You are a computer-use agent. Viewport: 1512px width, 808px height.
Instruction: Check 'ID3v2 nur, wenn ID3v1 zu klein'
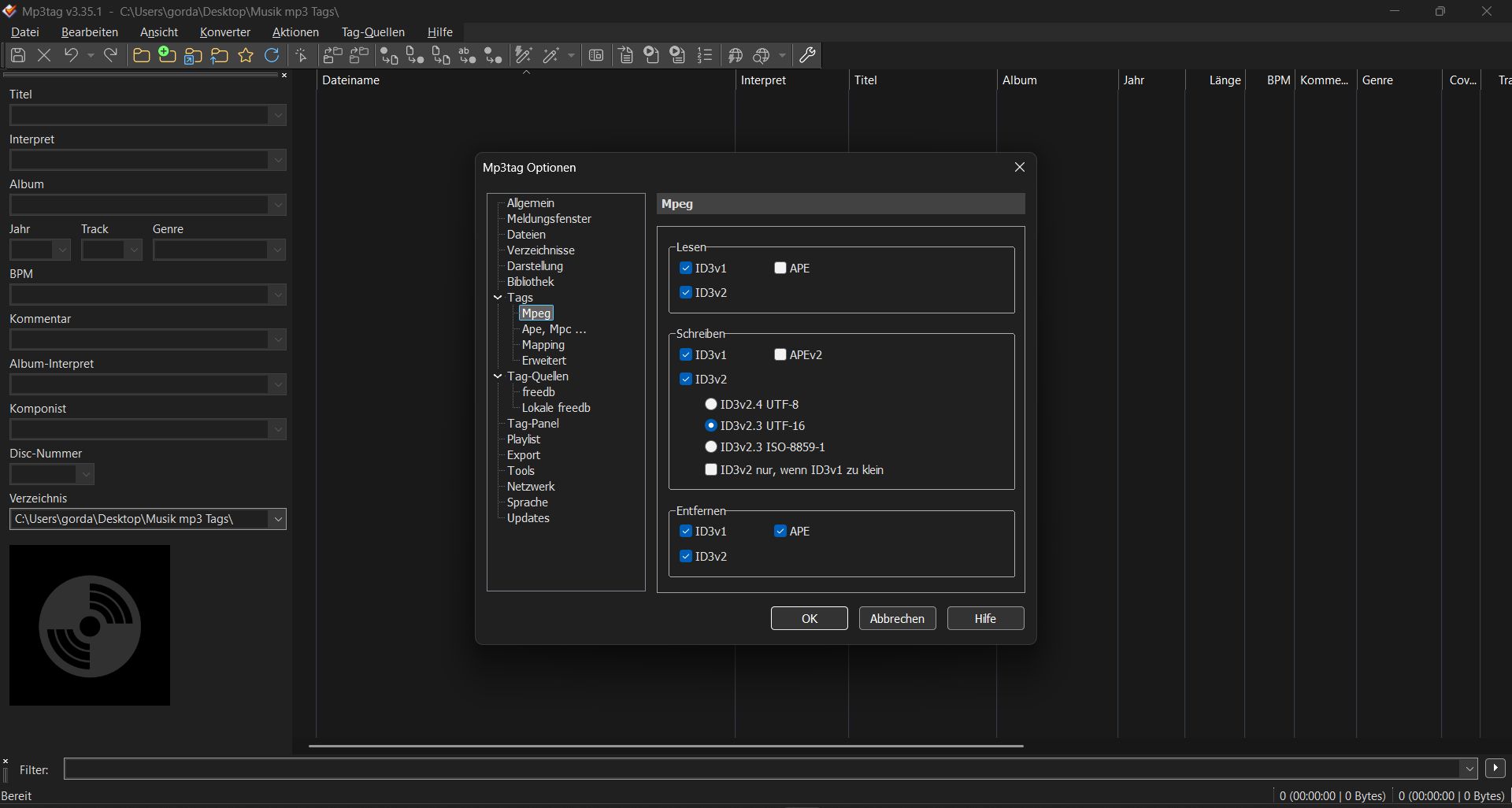tap(711, 470)
